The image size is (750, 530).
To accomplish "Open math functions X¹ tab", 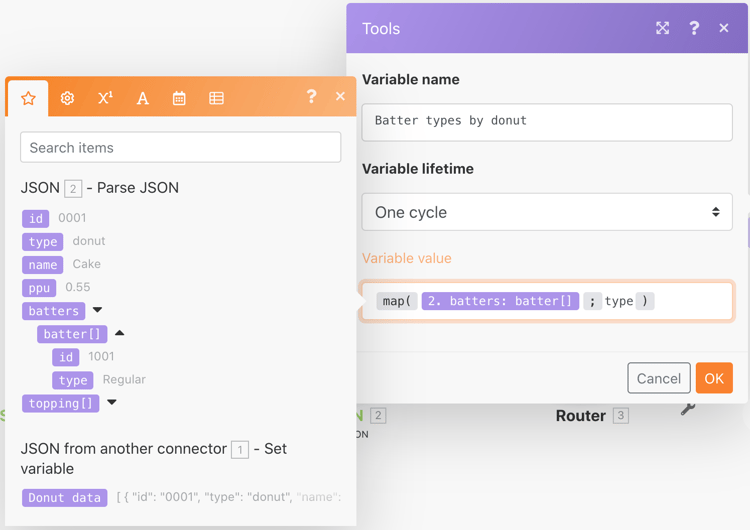I will [105, 98].
